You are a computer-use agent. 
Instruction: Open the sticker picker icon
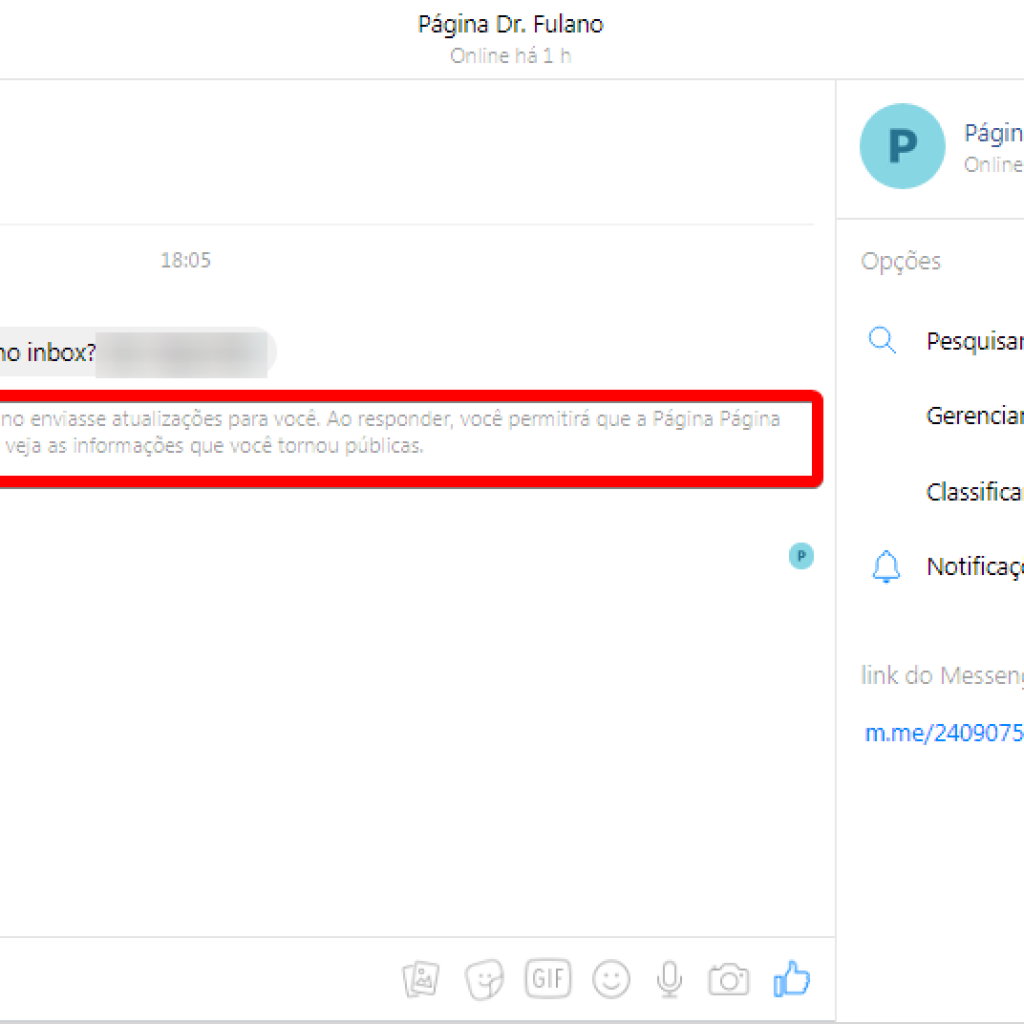click(484, 979)
